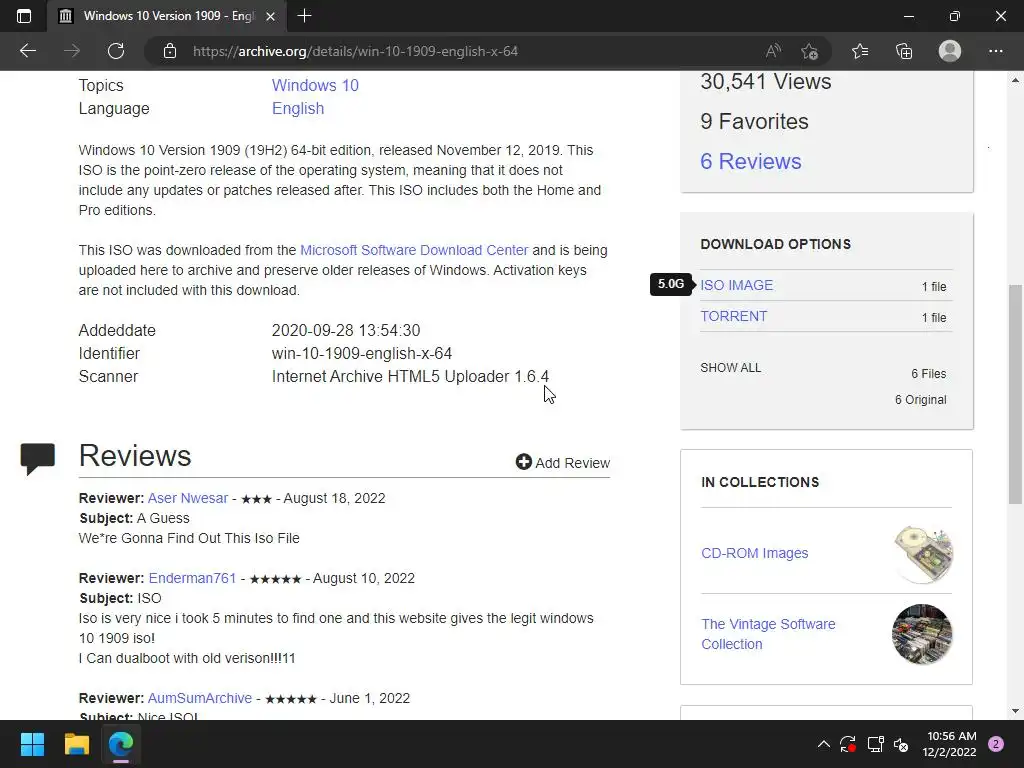Click the Reviews speech bubble icon

pos(37,458)
